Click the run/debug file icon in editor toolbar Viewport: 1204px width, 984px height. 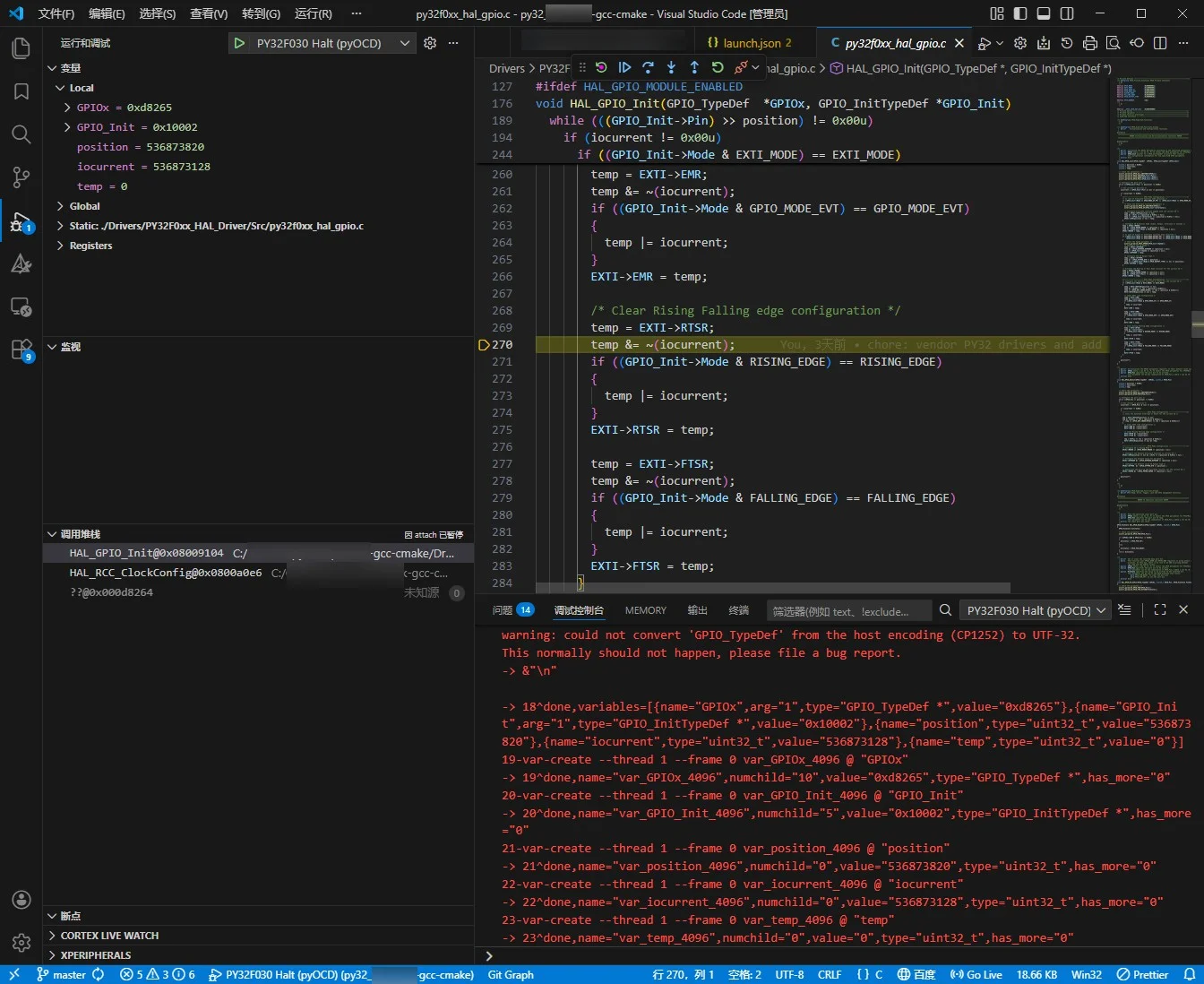point(985,43)
